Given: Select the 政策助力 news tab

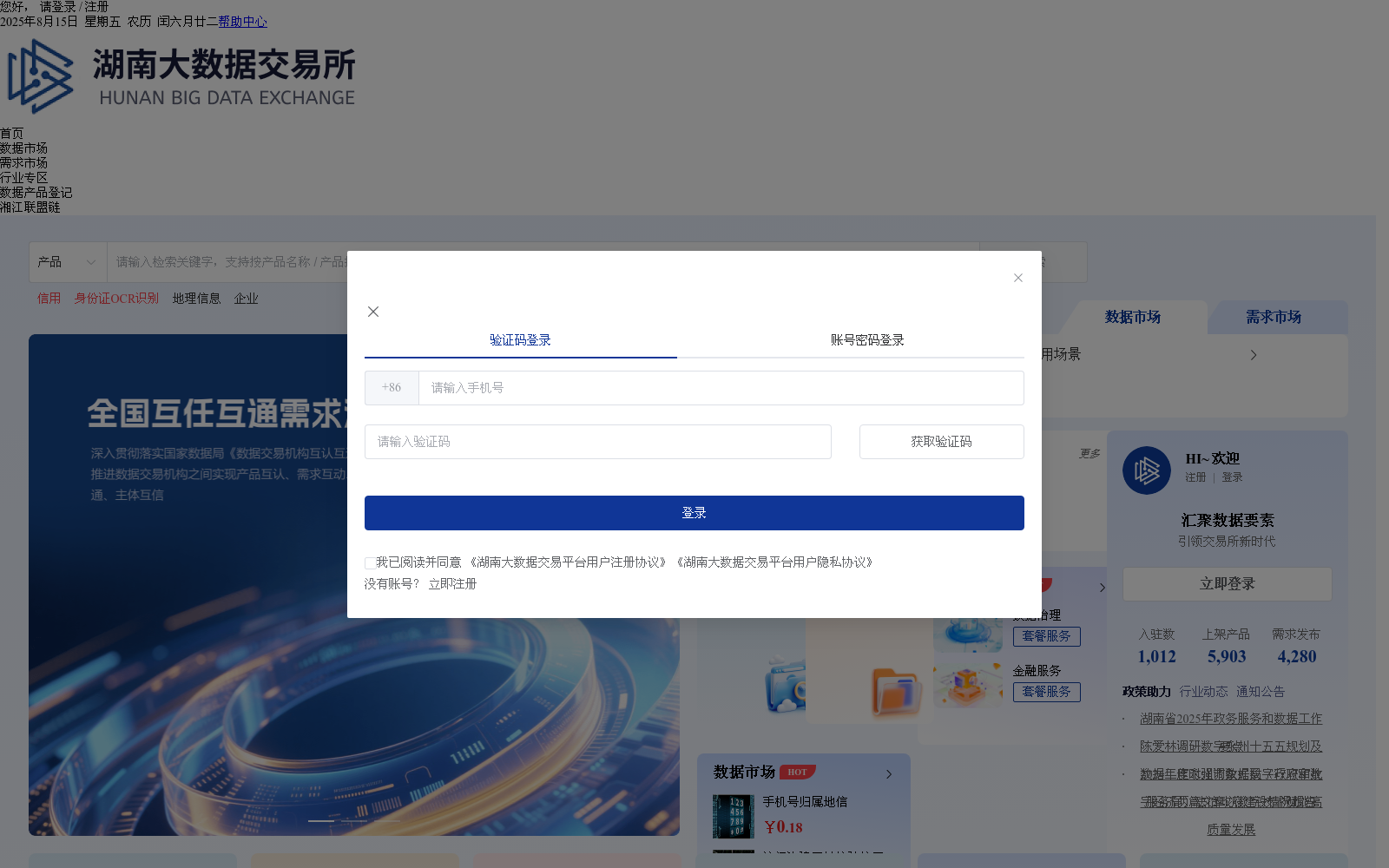Looking at the screenshot, I should 1147,692.
